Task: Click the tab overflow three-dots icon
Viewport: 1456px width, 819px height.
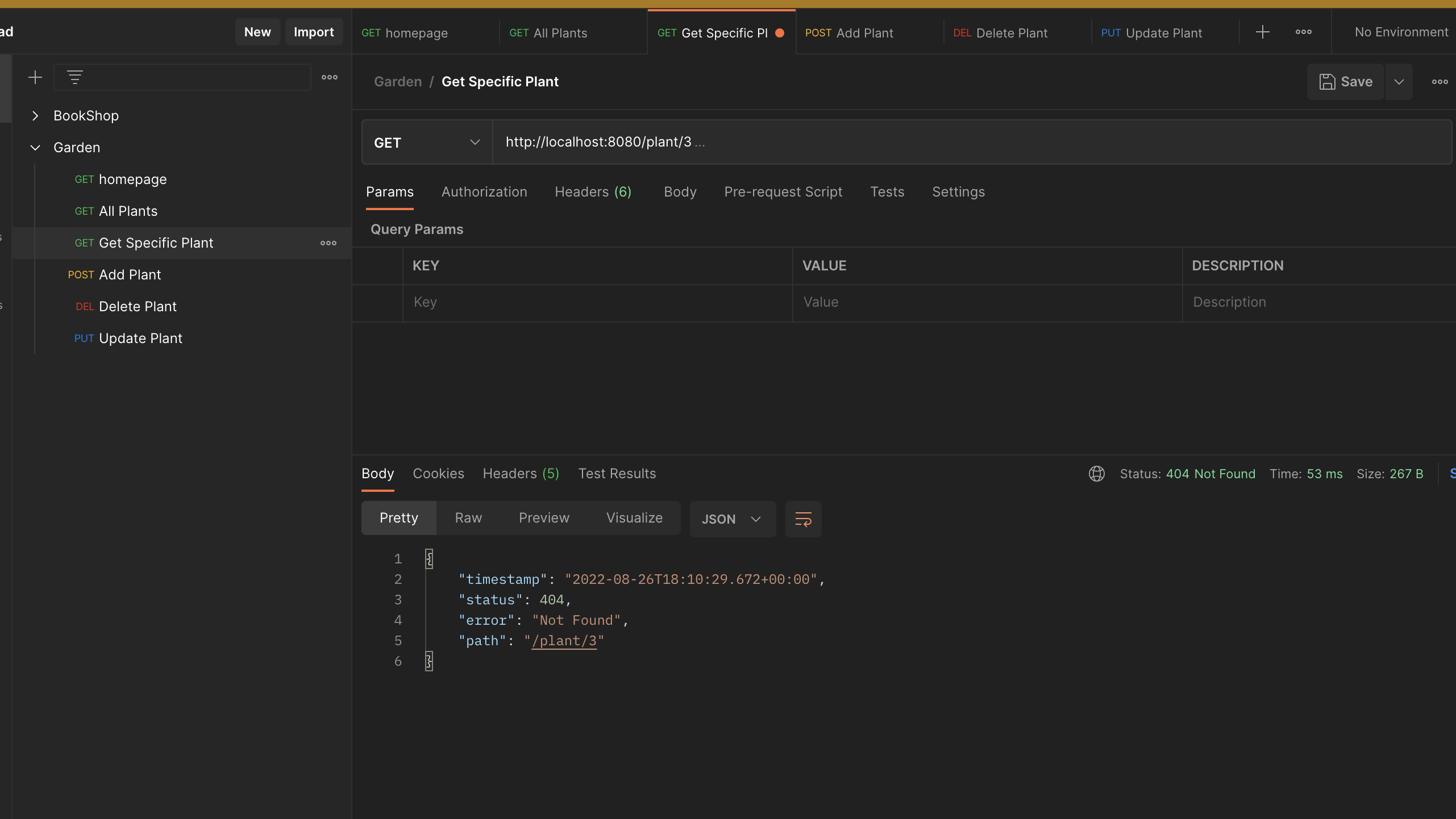Action: [1303, 32]
